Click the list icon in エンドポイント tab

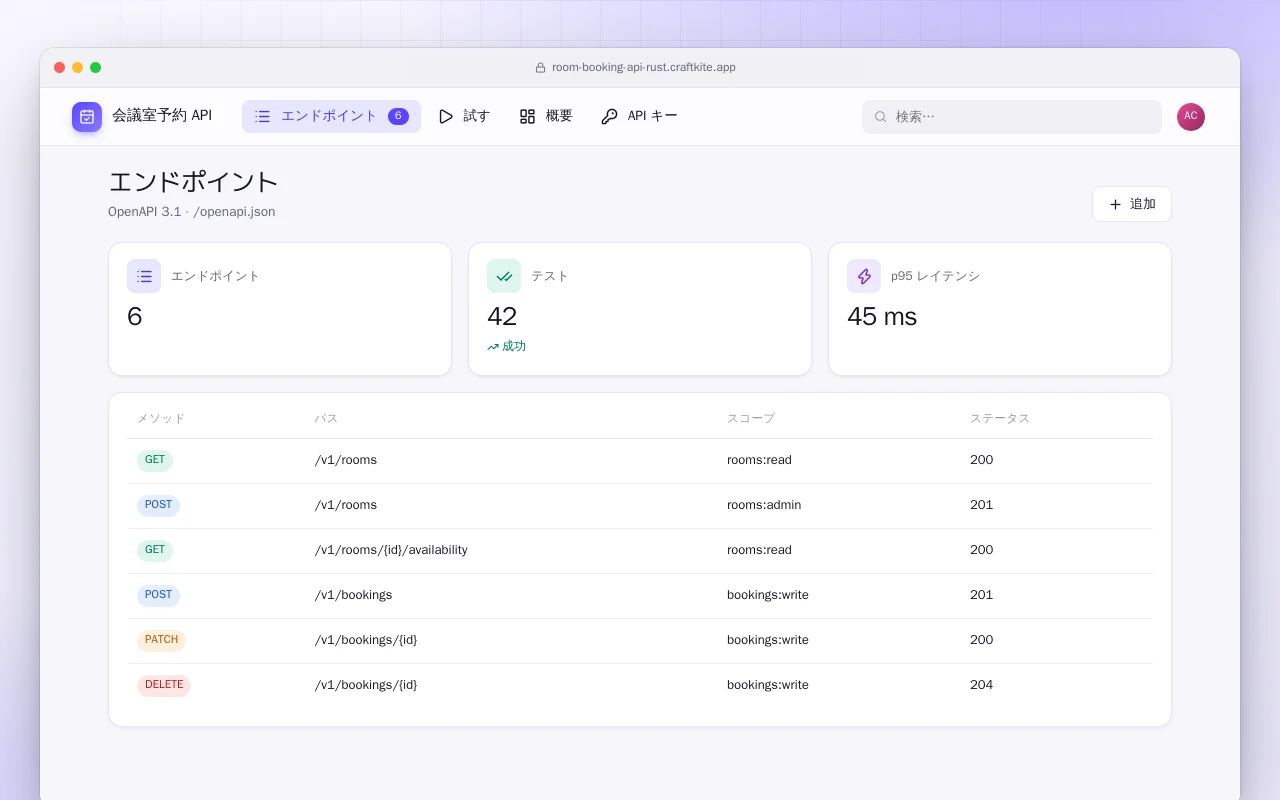[x=262, y=116]
